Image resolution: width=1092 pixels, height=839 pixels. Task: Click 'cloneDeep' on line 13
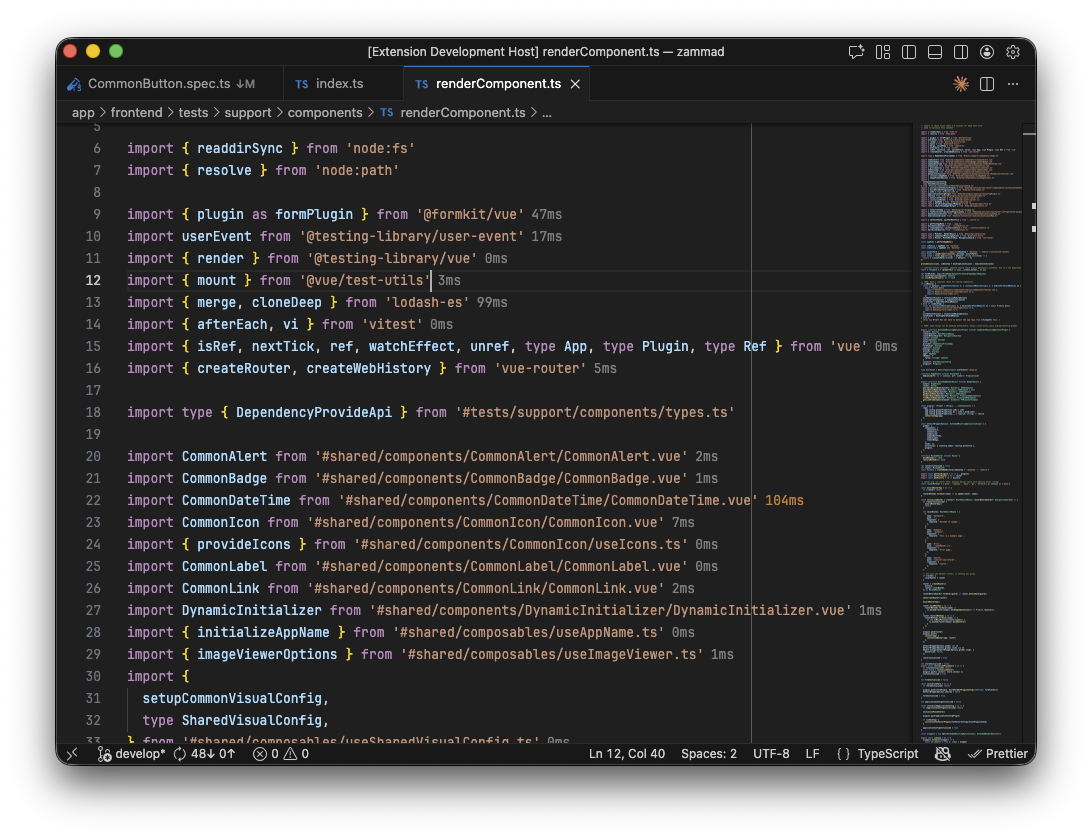[287, 303]
